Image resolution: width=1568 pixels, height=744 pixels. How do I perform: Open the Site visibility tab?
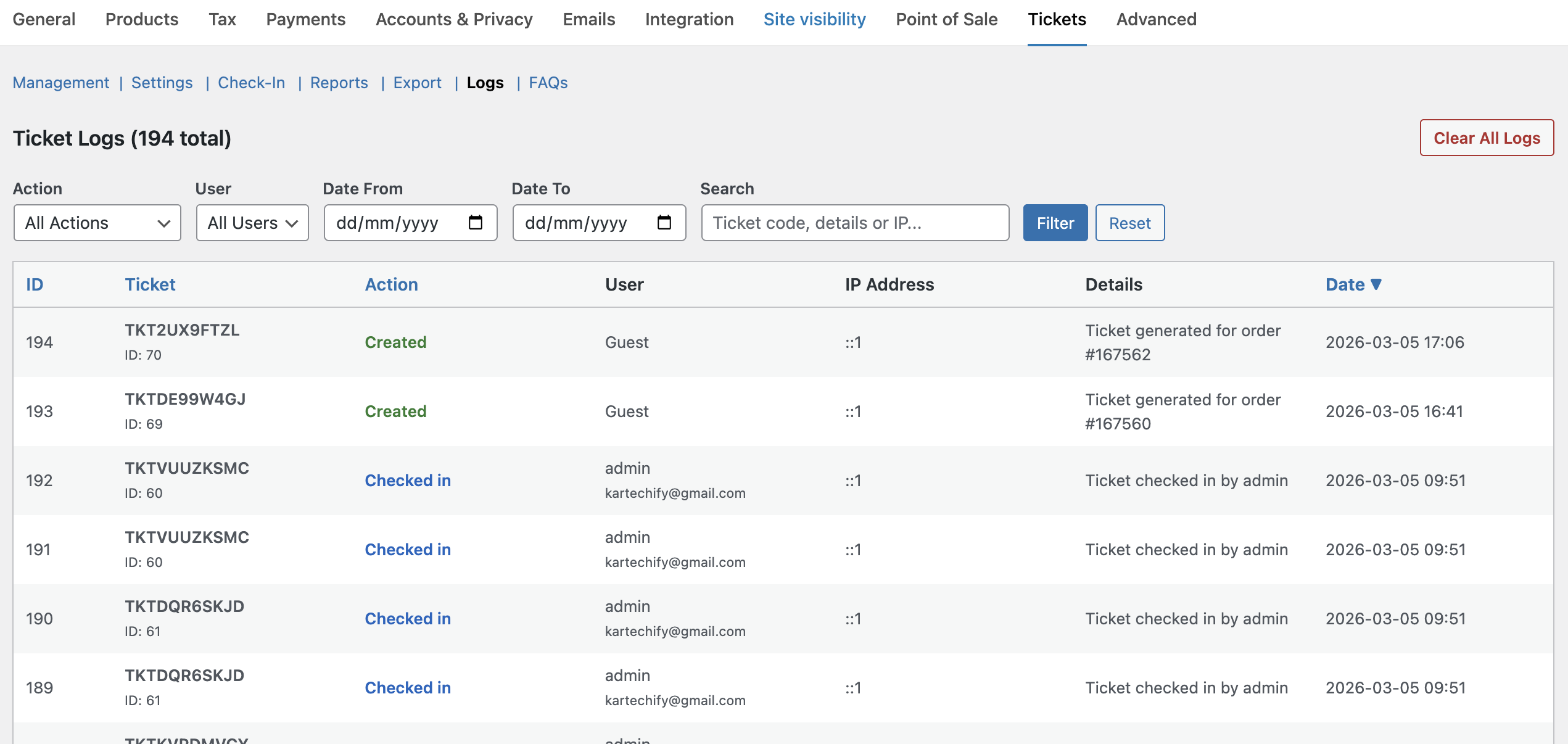tap(815, 20)
